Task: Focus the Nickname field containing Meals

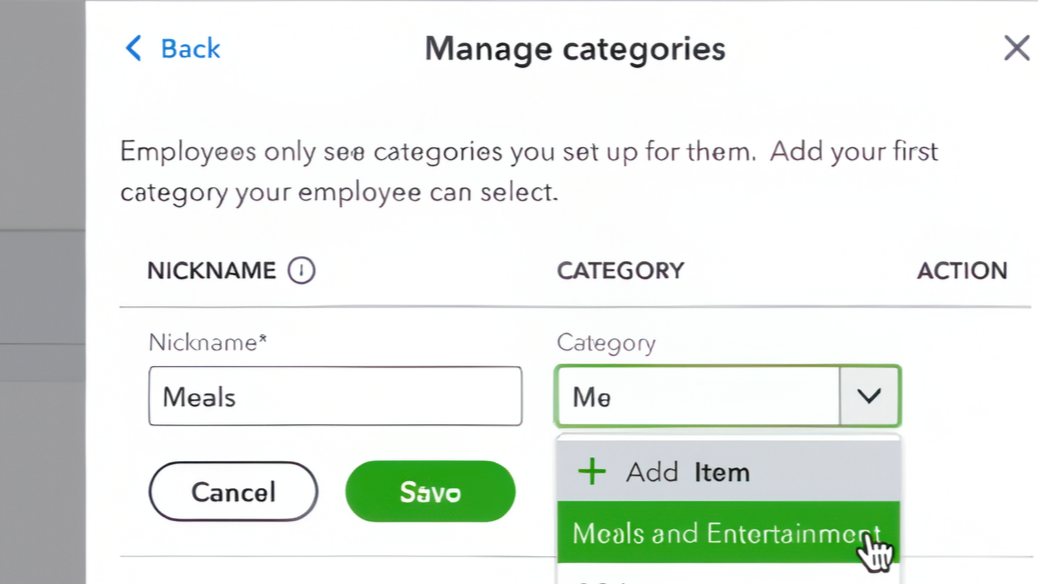Action: click(335, 396)
